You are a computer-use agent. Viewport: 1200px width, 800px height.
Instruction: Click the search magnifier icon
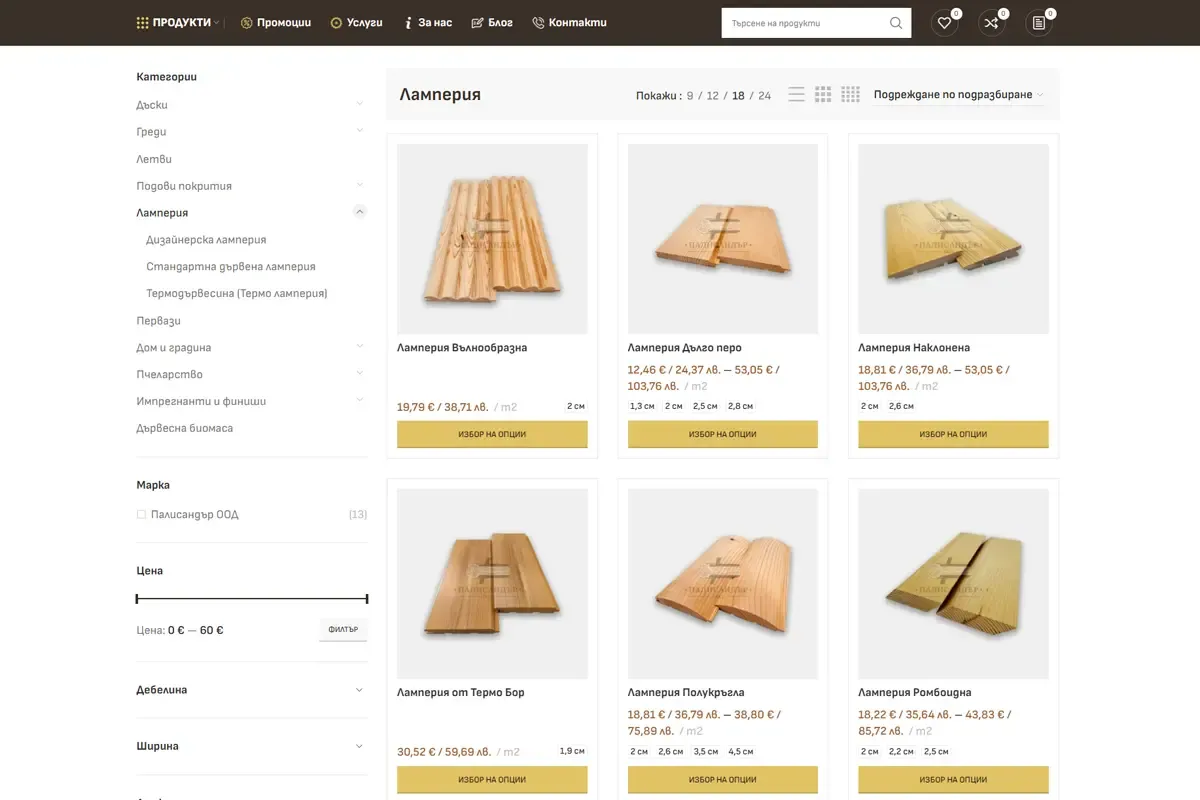[896, 23]
